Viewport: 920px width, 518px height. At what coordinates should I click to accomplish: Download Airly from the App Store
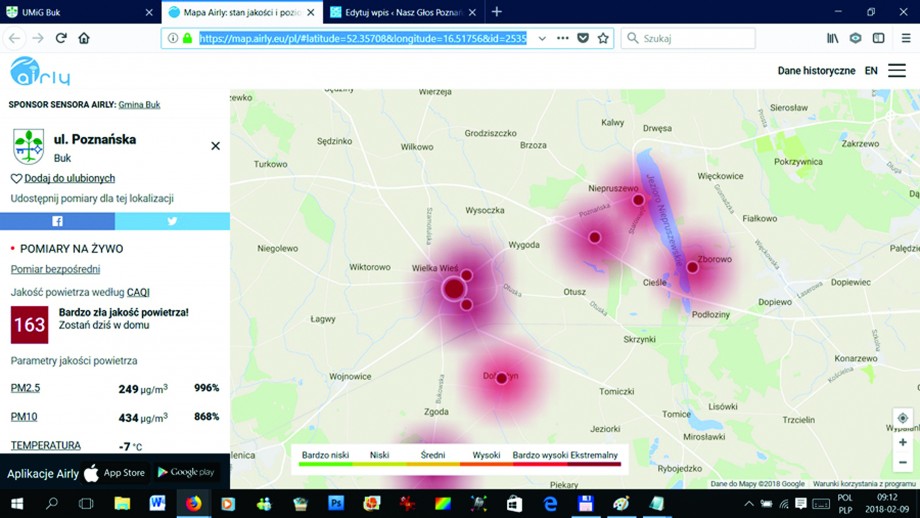click(115, 473)
